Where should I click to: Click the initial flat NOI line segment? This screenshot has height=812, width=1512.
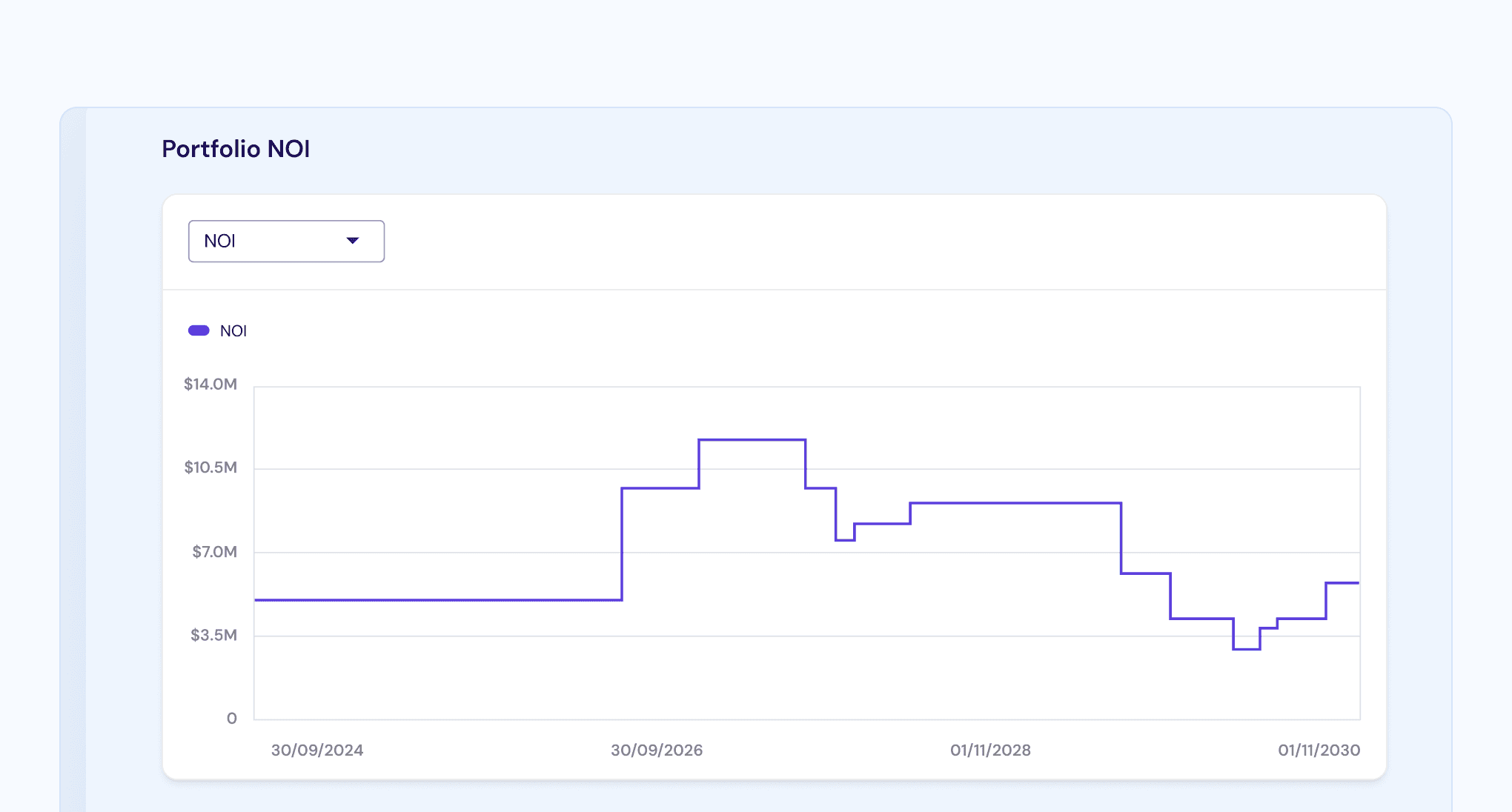click(437, 600)
